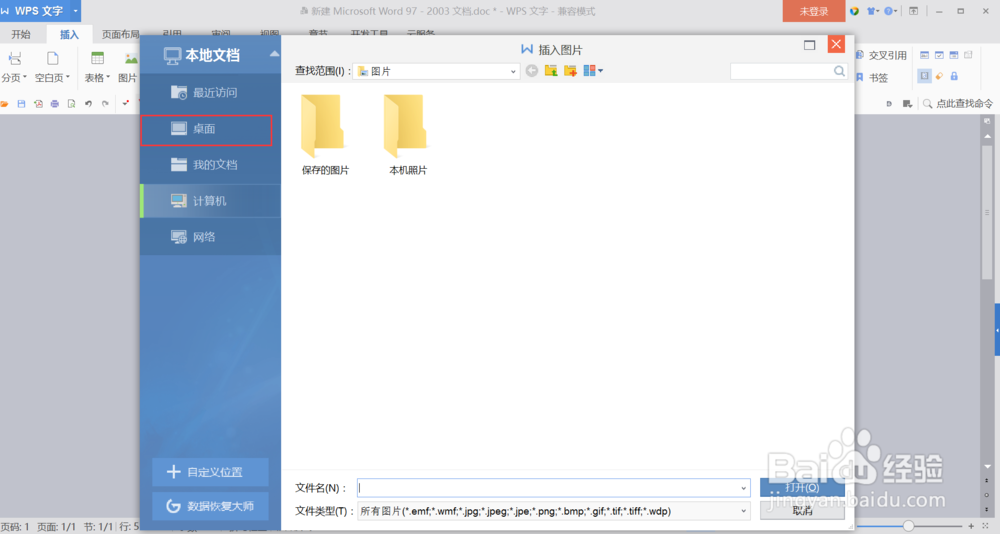Adjust the zoom slider handle
Image resolution: width=1000 pixels, height=534 pixels.
(908, 526)
